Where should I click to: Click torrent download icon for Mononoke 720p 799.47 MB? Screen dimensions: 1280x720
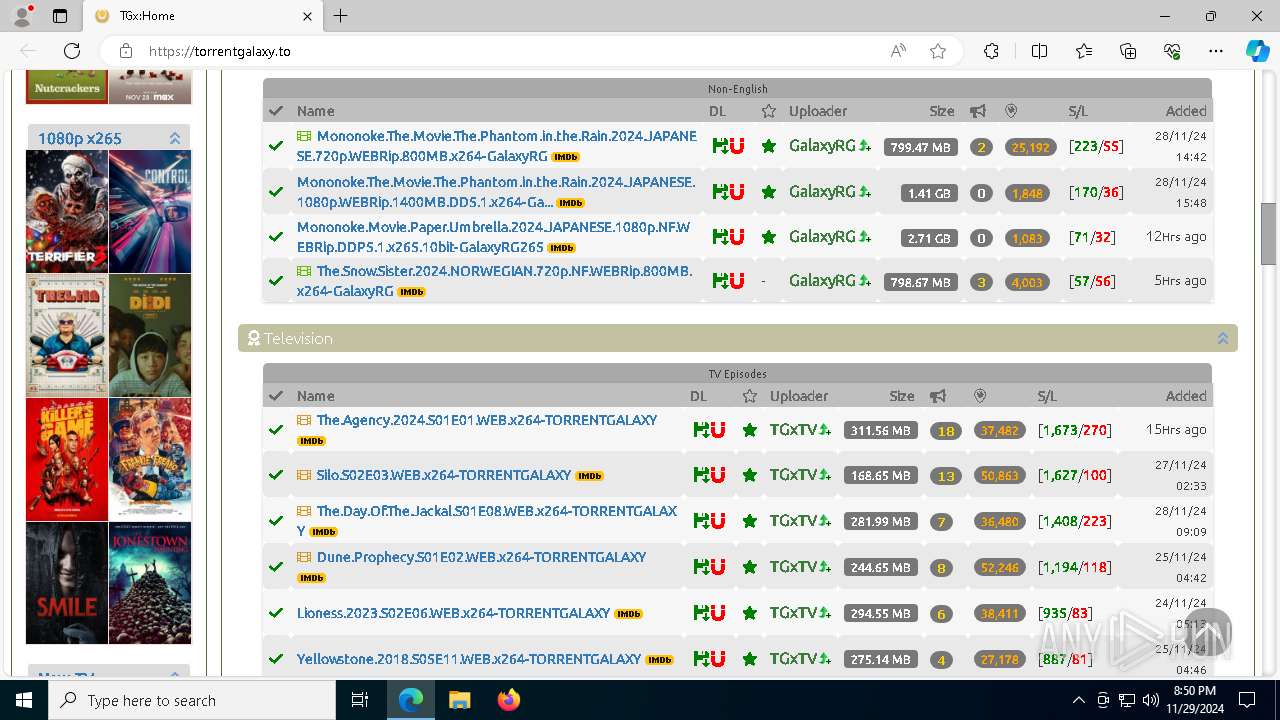[719, 146]
